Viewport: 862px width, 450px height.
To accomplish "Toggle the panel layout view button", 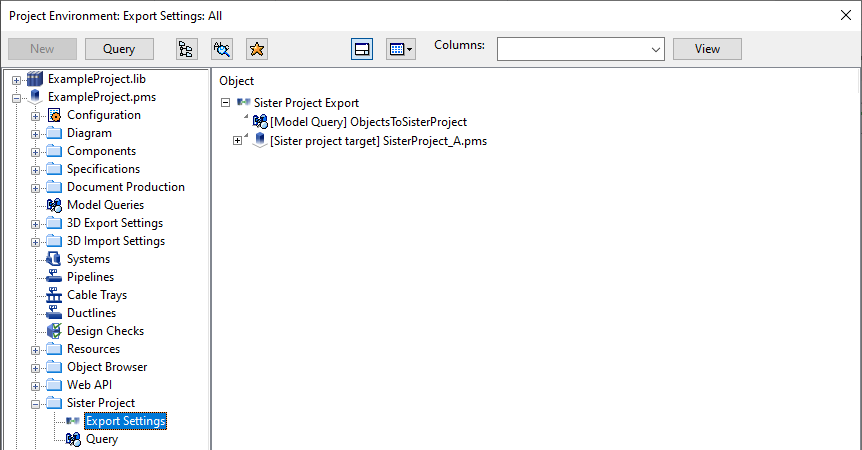I will tap(363, 48).
